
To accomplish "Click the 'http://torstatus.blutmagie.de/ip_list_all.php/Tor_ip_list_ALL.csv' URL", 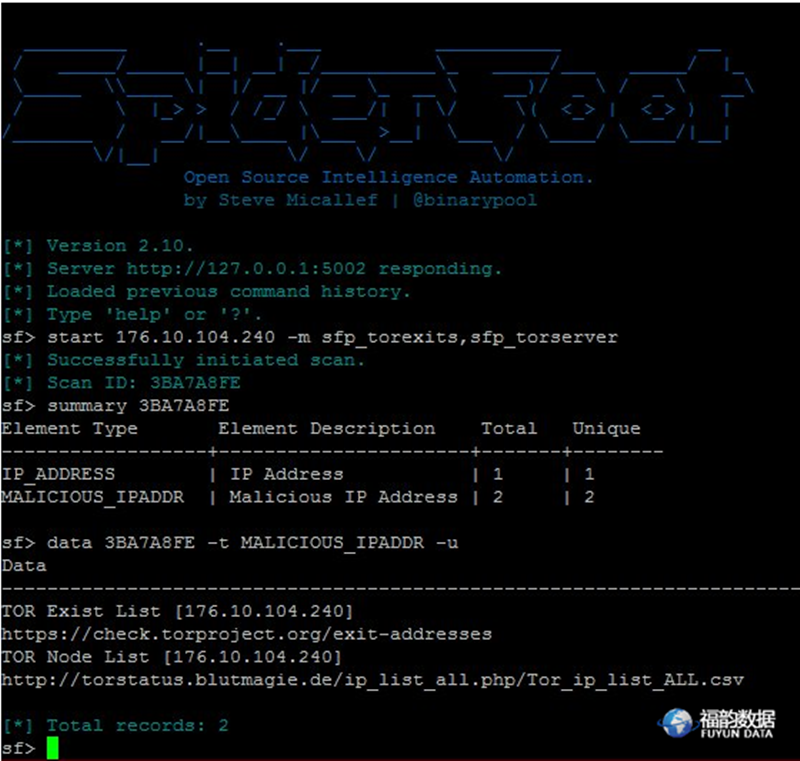I will tap(372, 680).
